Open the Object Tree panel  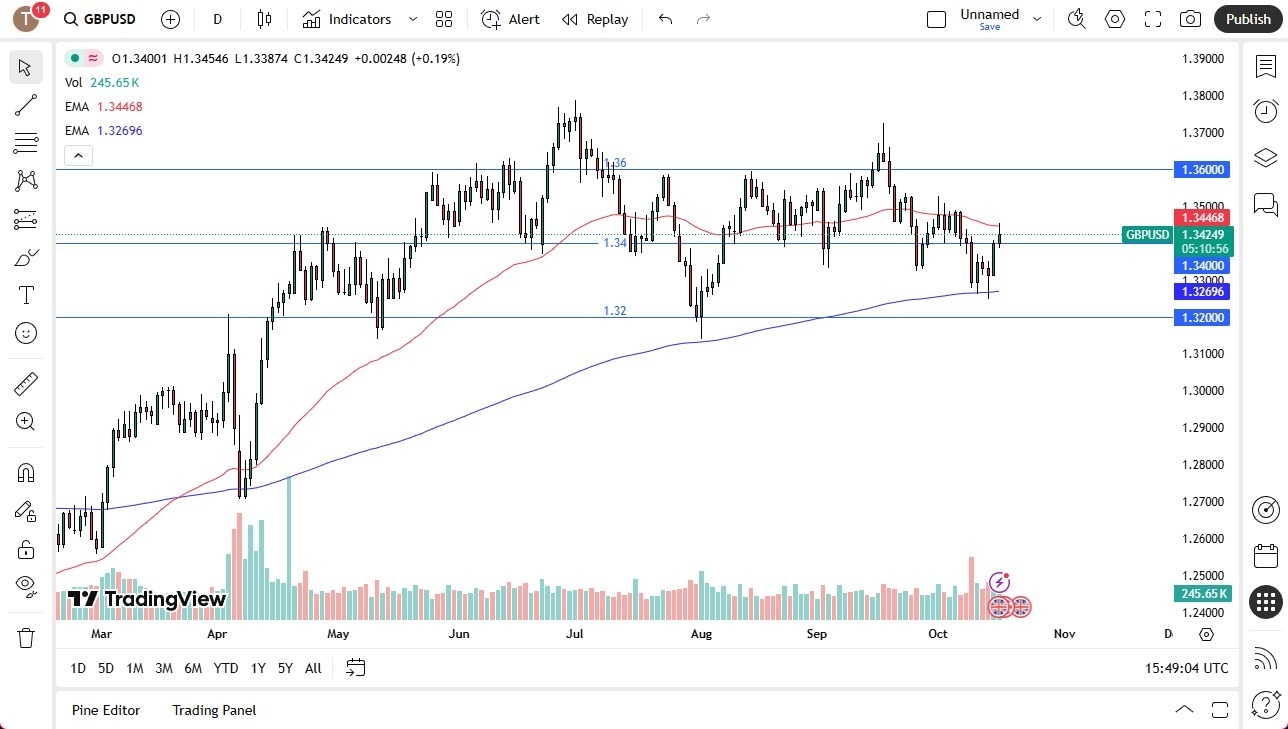(1265, 157)
